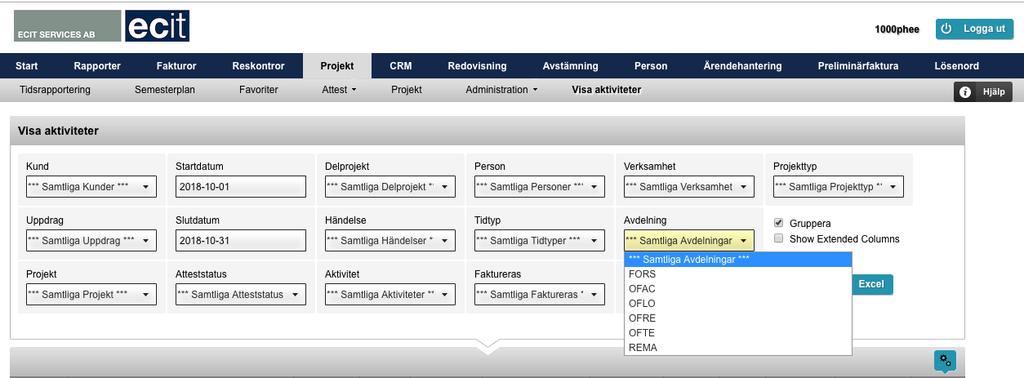This screenshot has height=378, width=1024.
Task: Select the Projekt main tab
Action: 337,66
